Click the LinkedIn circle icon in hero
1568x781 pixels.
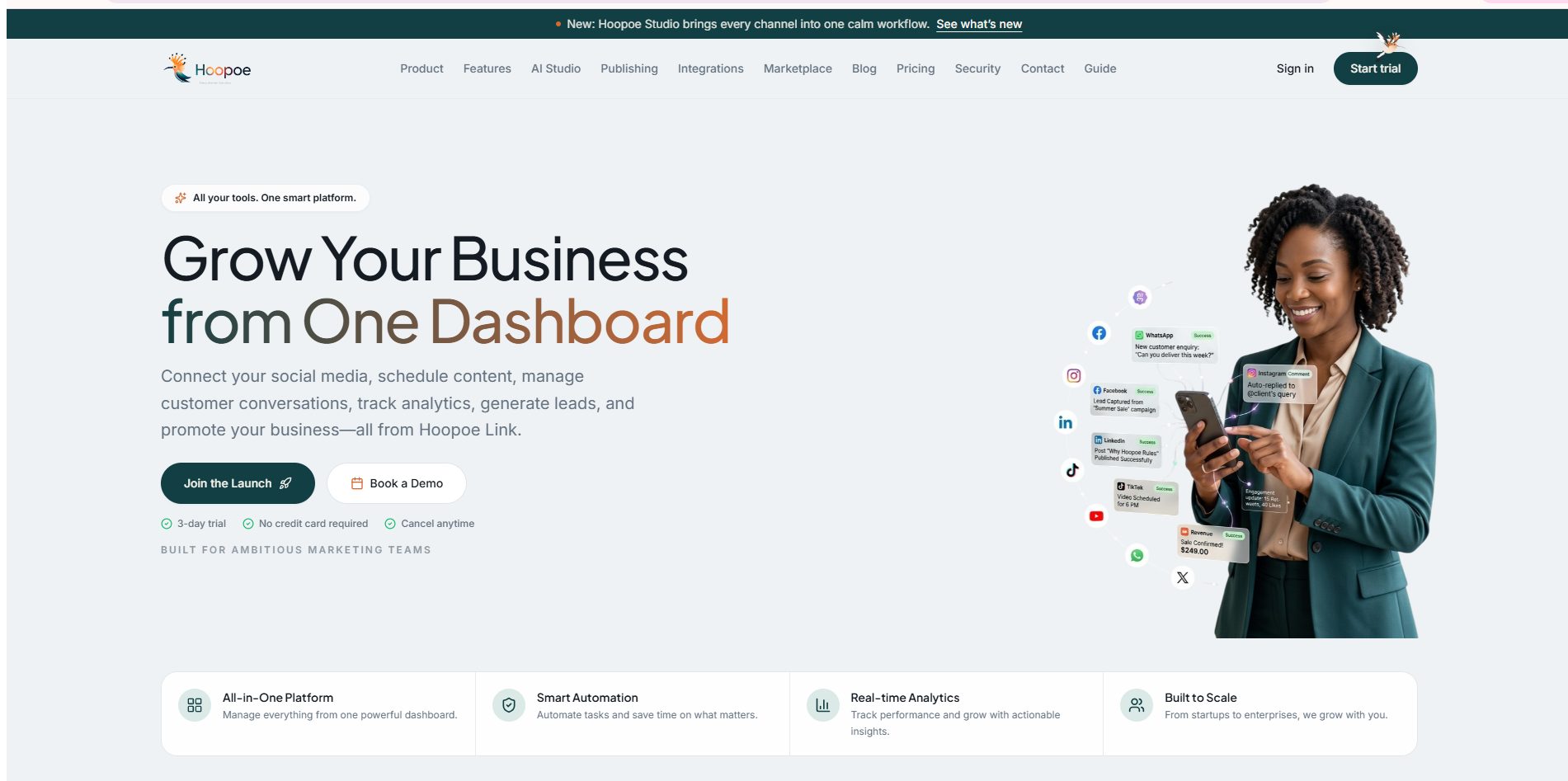pyautogui.click(x=1065, y=422)
